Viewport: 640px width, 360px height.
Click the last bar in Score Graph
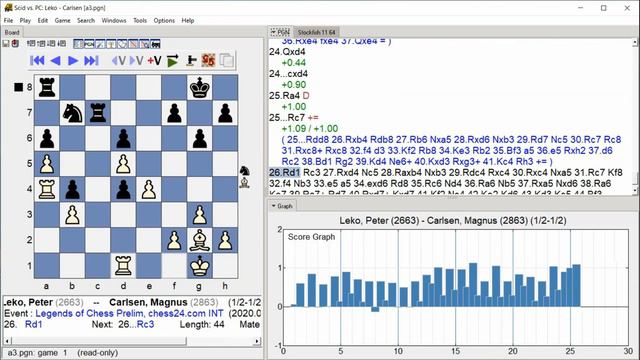coord(577,286)
